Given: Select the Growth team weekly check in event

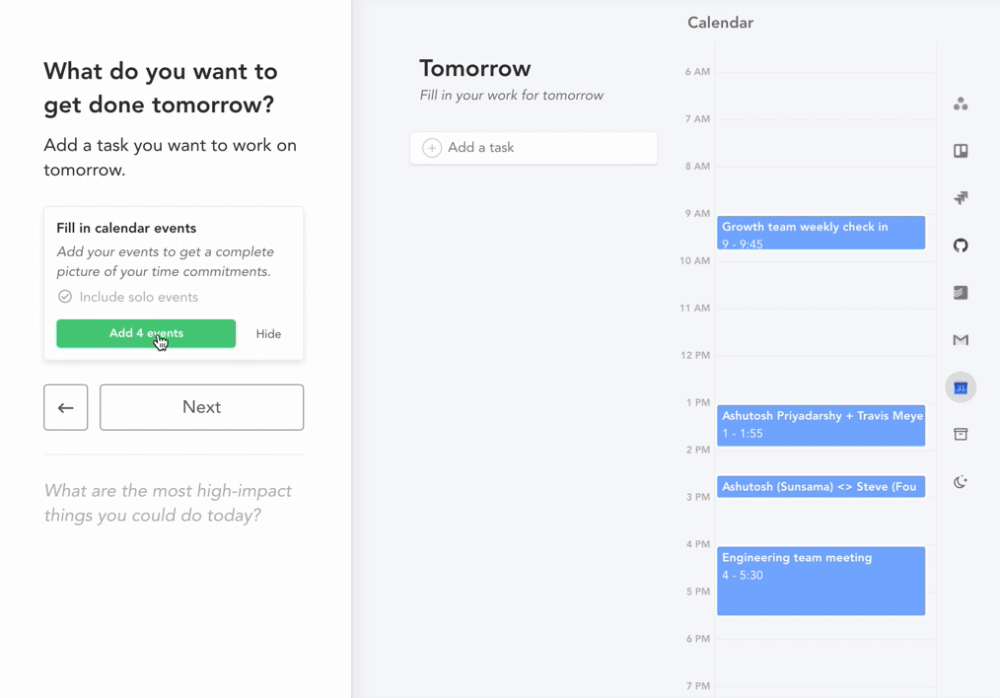Looking at the screenshot, I should (820, 232).
